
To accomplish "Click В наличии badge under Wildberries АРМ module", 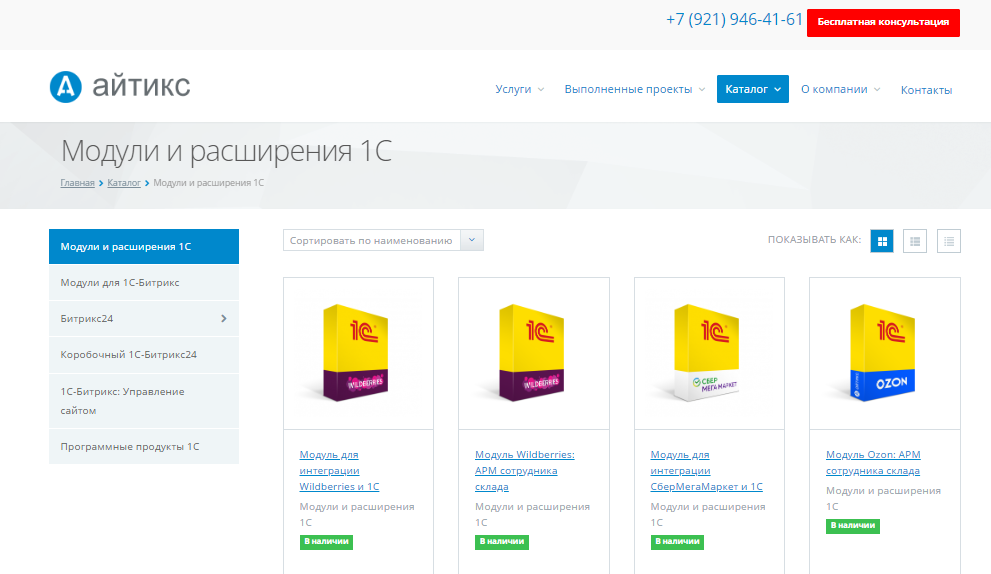I will click(x=502, y=542).
